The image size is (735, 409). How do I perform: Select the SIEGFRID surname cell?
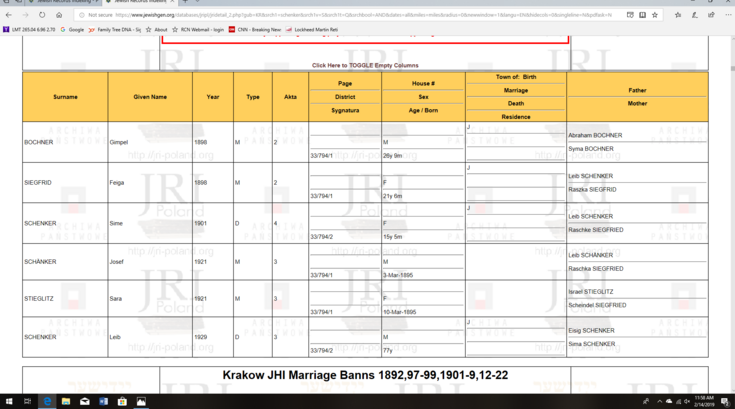point(65,183)
